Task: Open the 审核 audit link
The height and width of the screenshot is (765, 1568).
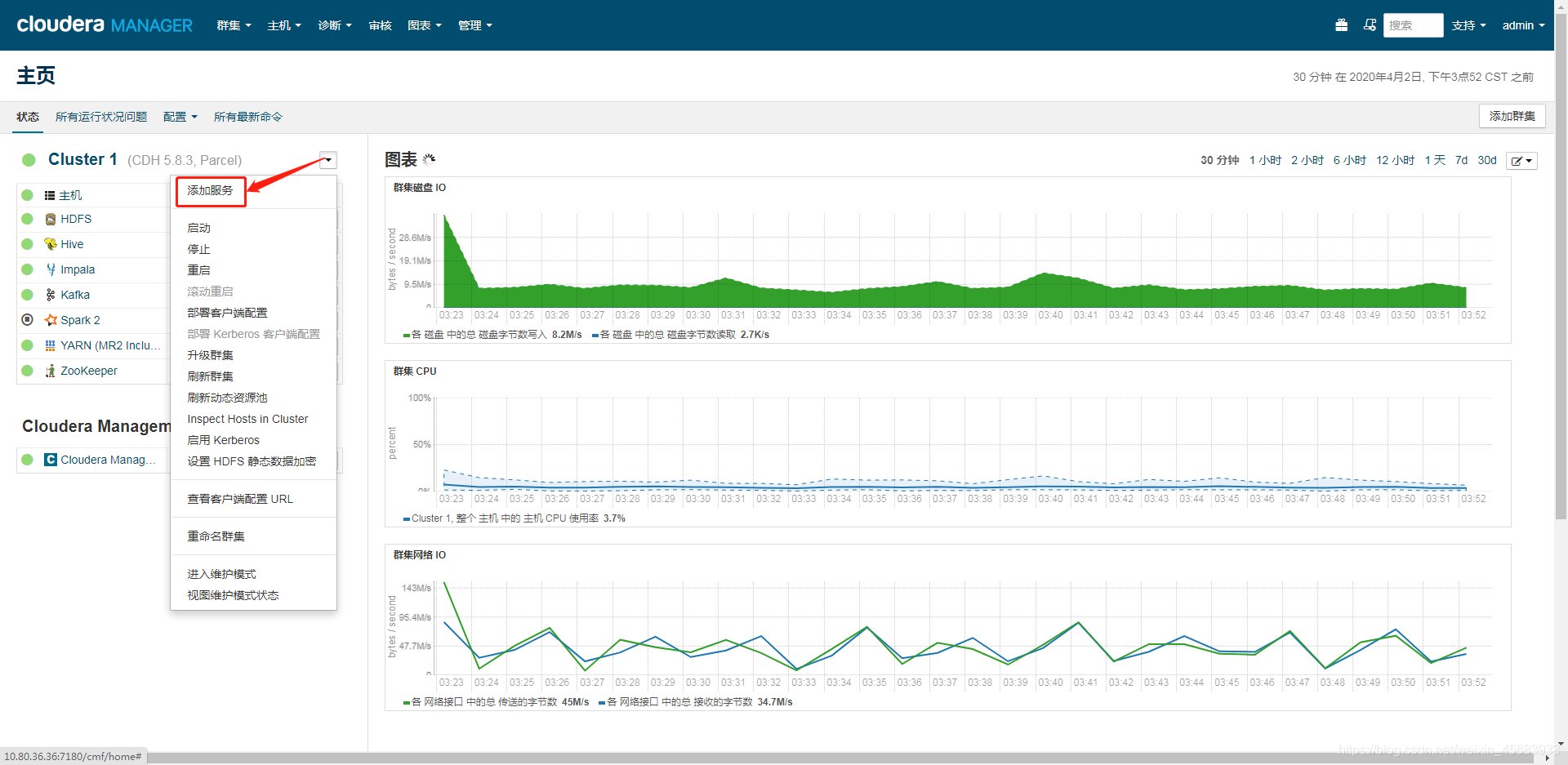Action: click(380, 25)
